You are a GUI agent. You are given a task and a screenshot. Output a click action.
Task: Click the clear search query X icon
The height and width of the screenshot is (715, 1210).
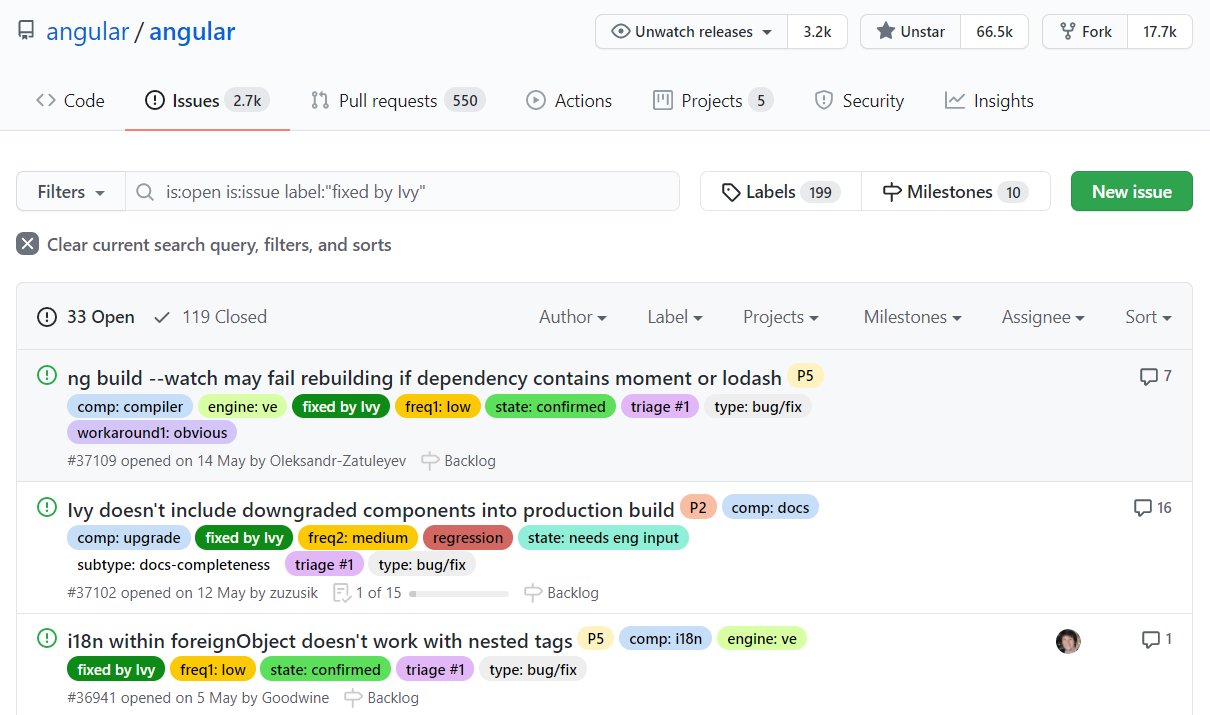click(27, 244)
